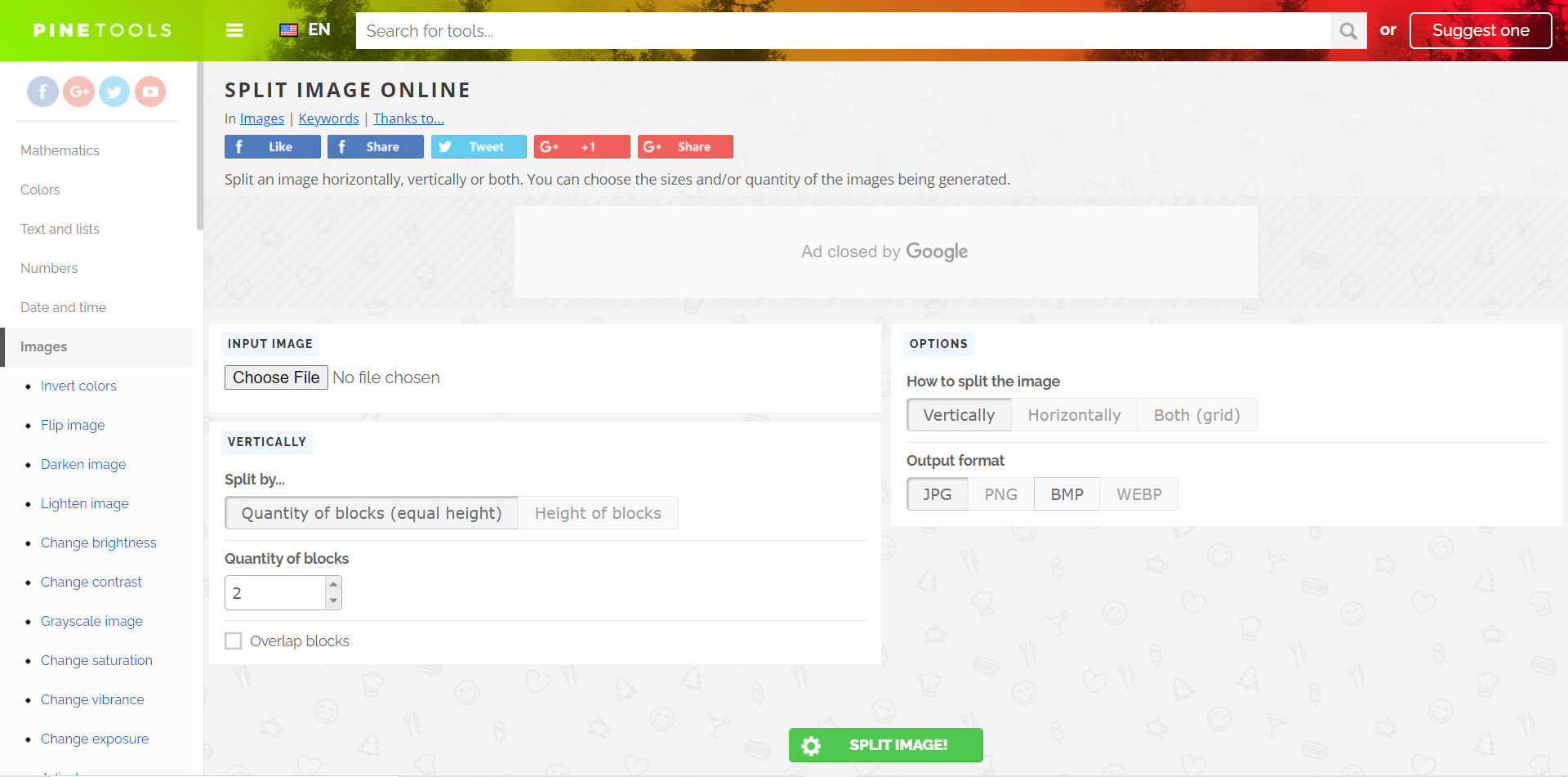1568x777 pixels.
Task: Switch to Height of blocks mode
Action: tap(598, 513)
